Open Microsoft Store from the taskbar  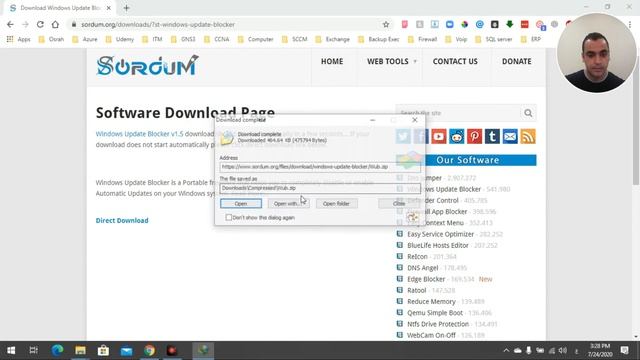103,350
